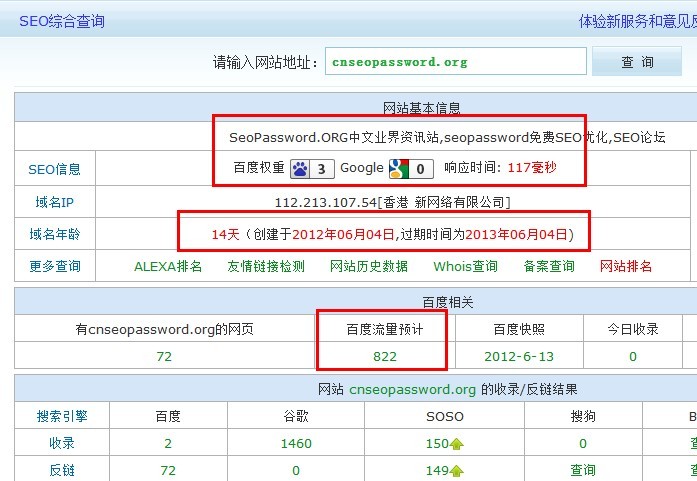Open the 网站历史数据 link
This screenshot has width=697, height=481.
click(369, 266)
